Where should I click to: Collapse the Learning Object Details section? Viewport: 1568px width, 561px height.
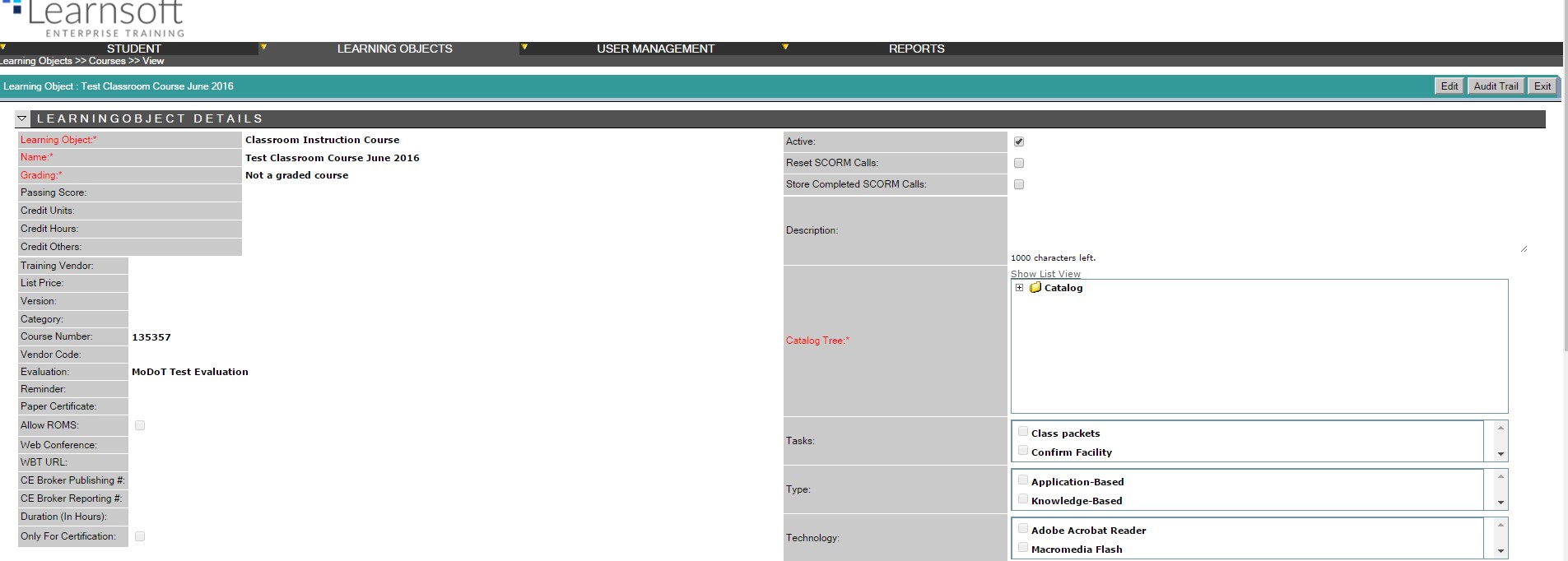click(22, 119)
